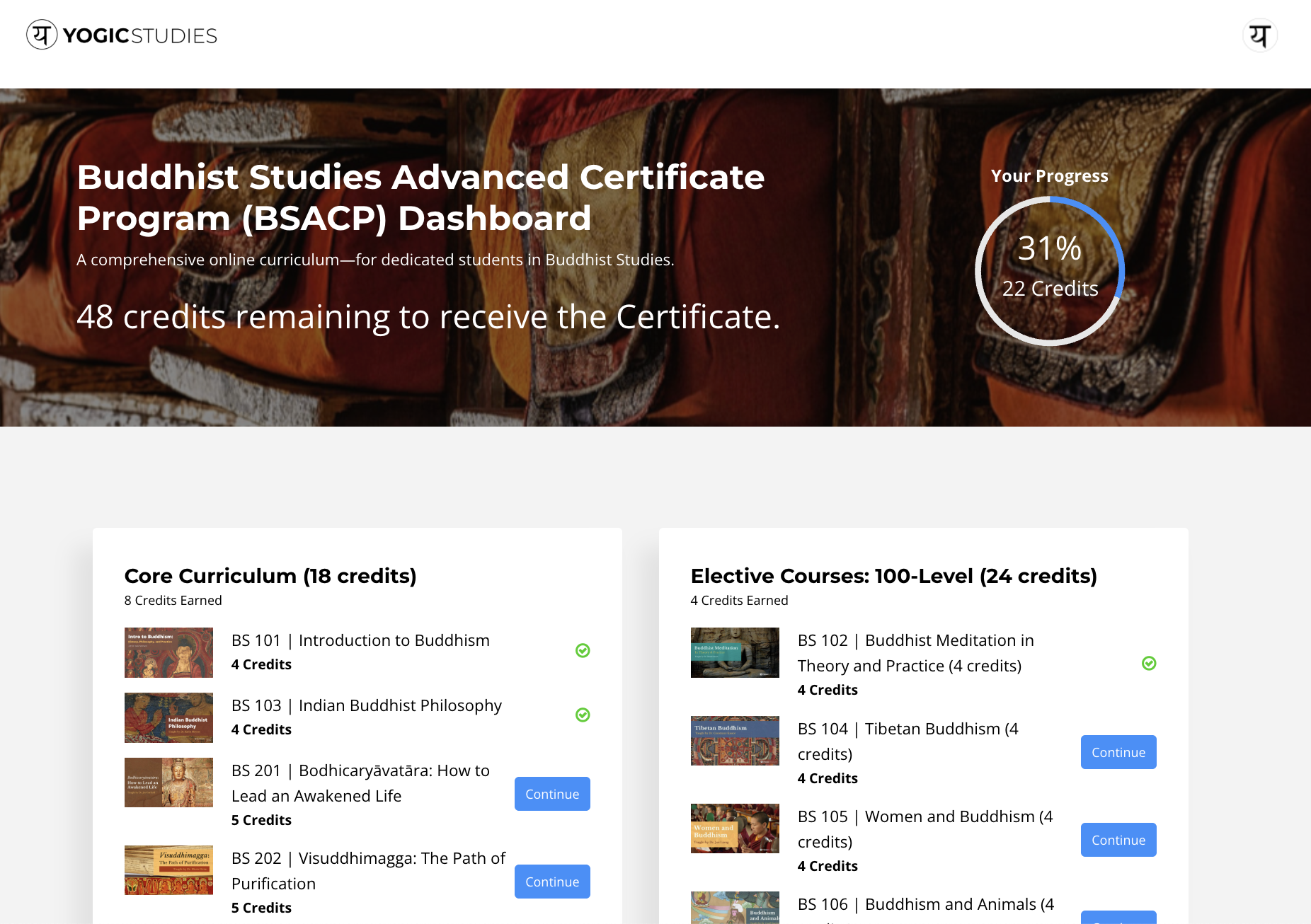Viewport: 1311px width, 924px height.
Task: Click BS 102 completed checkmark icon
Action: (x=1149, y=663)
